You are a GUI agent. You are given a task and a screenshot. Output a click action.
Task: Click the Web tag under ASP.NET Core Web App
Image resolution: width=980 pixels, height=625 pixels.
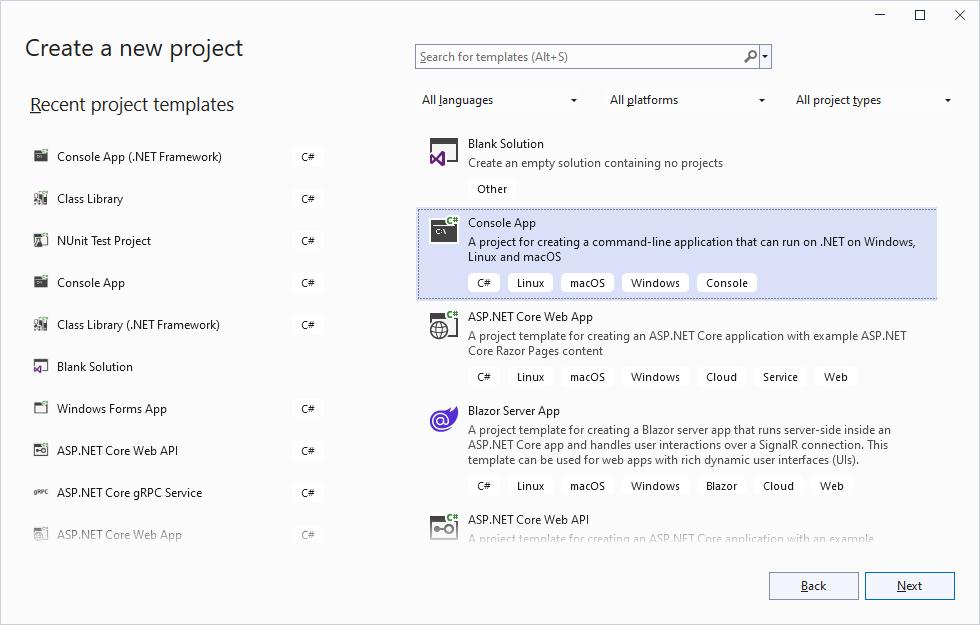tap(836, 377)
